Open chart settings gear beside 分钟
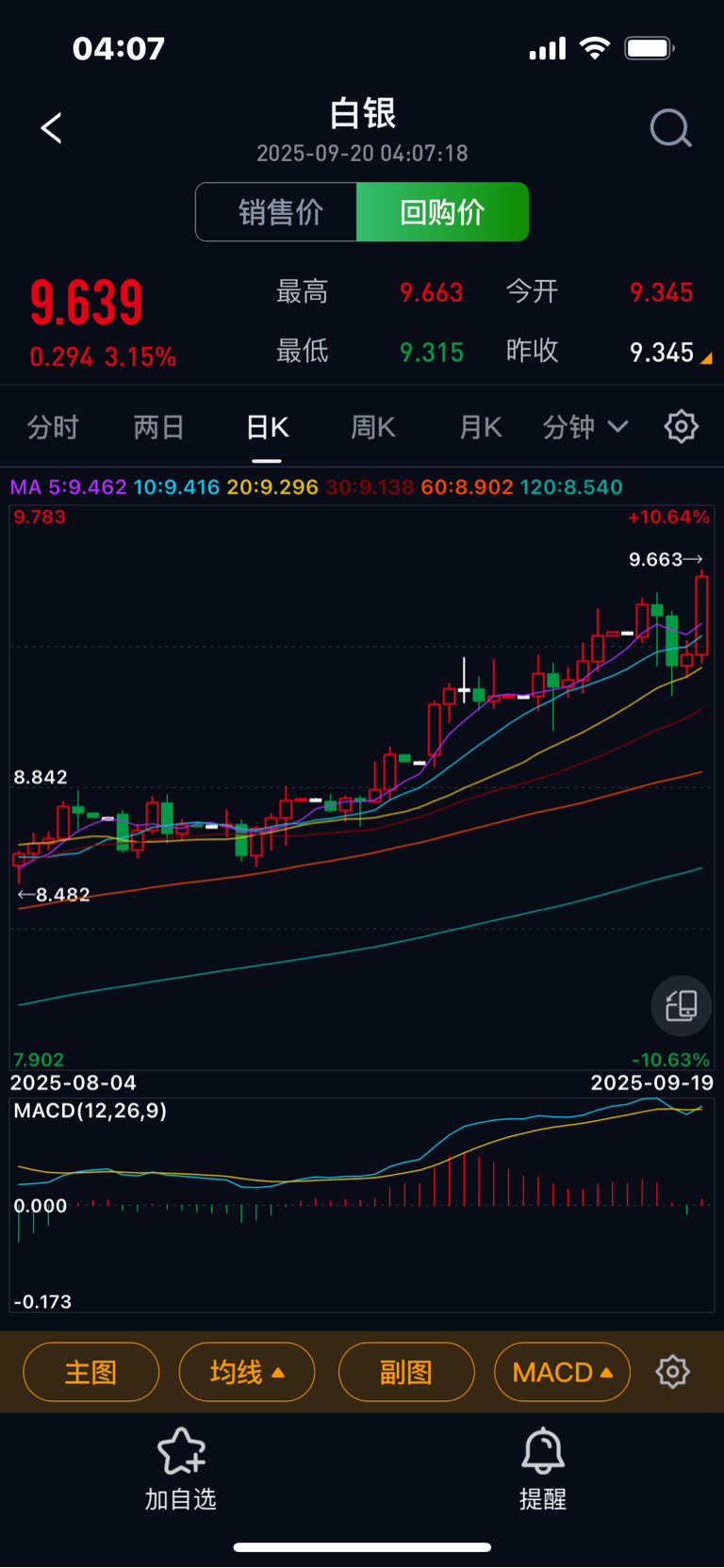 (681, 427)
